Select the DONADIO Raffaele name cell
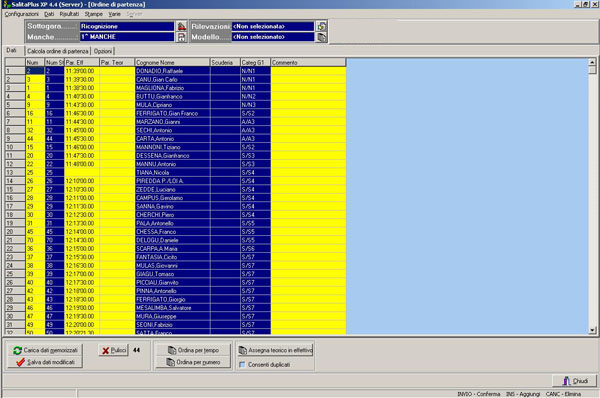This screenshot has height=398, width=600. [x=172, y=71]
